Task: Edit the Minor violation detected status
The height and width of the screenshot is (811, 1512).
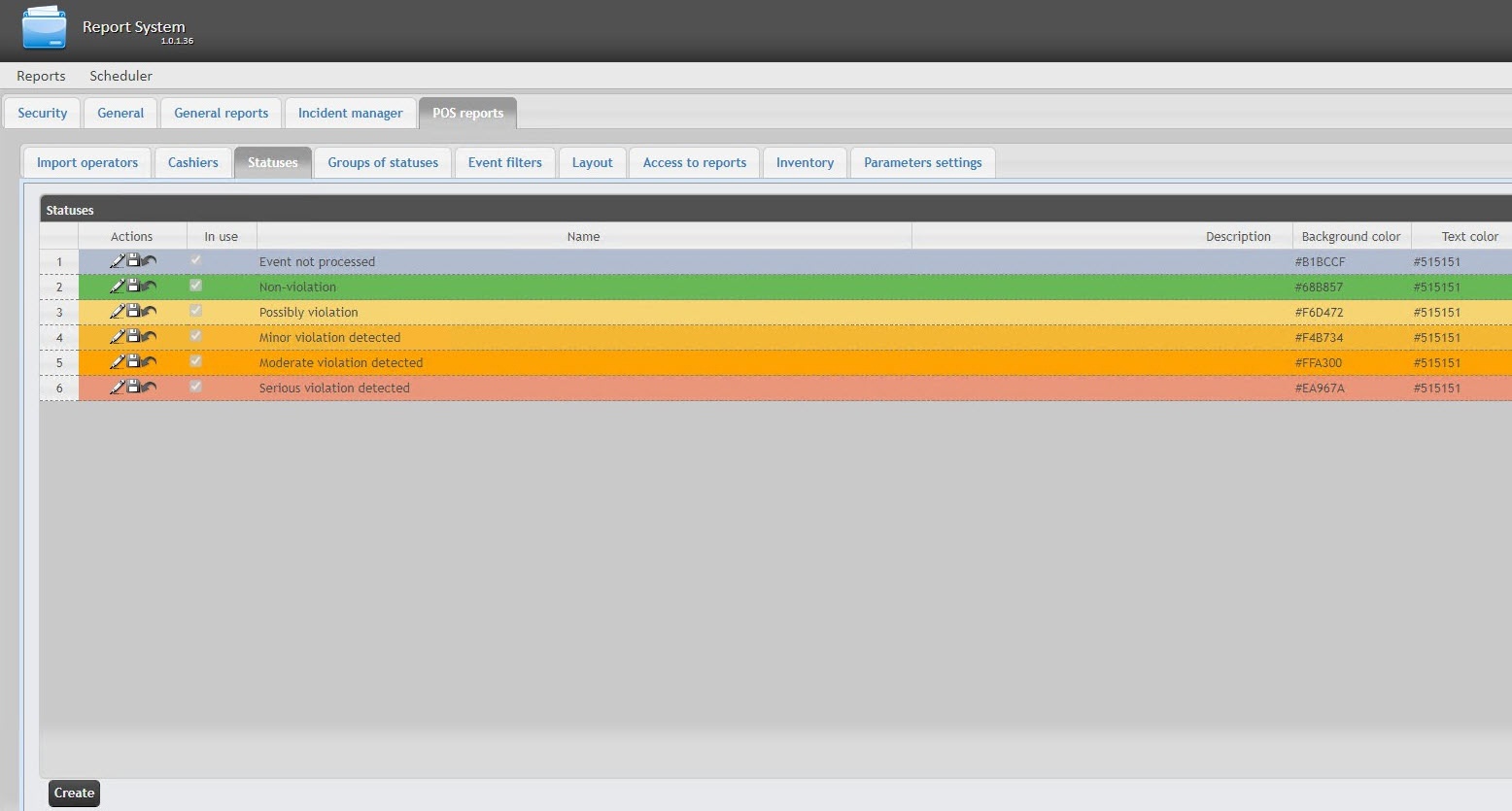Action: (x=117, y=337)
